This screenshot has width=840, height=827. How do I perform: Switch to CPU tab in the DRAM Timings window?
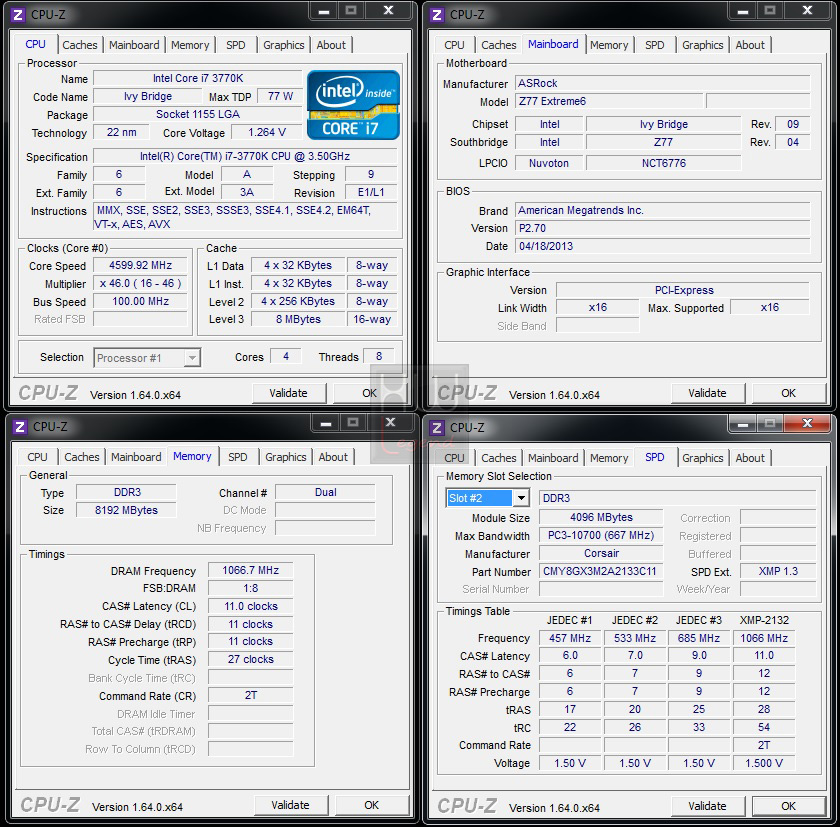point(38,457)
